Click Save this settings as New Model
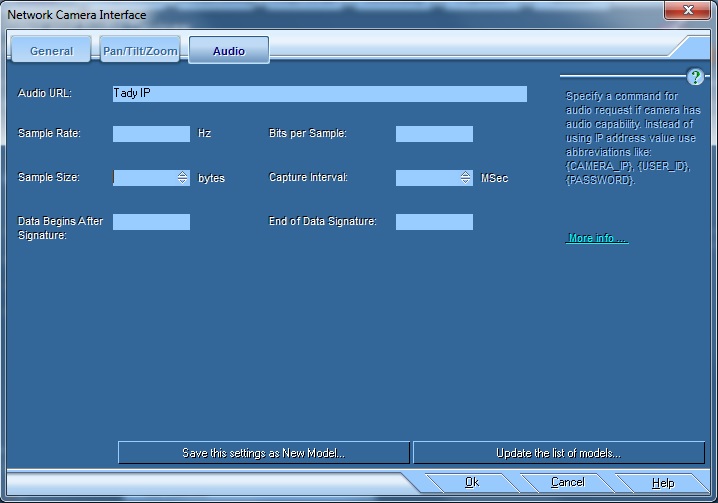Screen dimensions: 718x503 click(264, 453)
